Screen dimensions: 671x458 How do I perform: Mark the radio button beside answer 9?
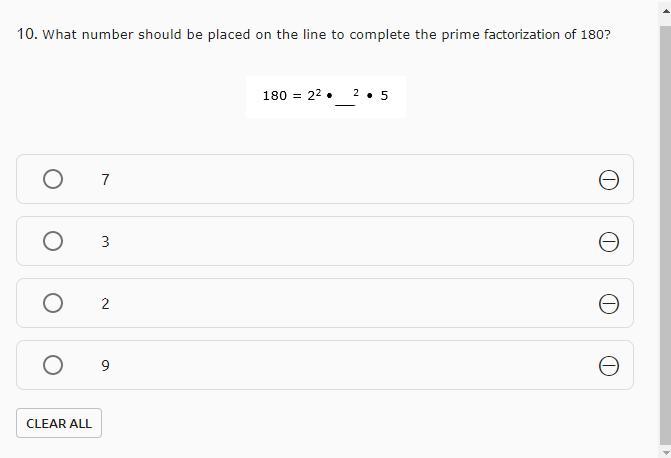tap(53, 365)
